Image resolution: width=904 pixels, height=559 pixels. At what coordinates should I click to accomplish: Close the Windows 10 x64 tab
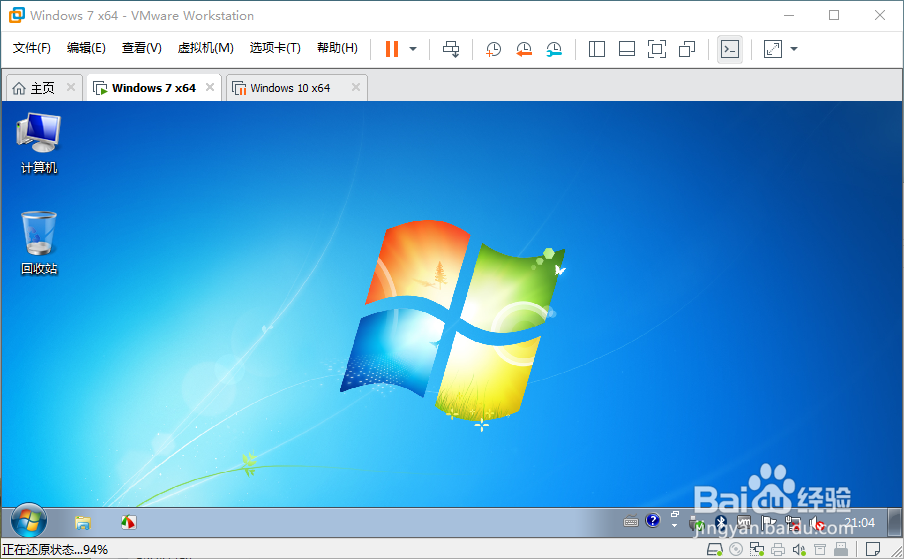tap(356, 87)
